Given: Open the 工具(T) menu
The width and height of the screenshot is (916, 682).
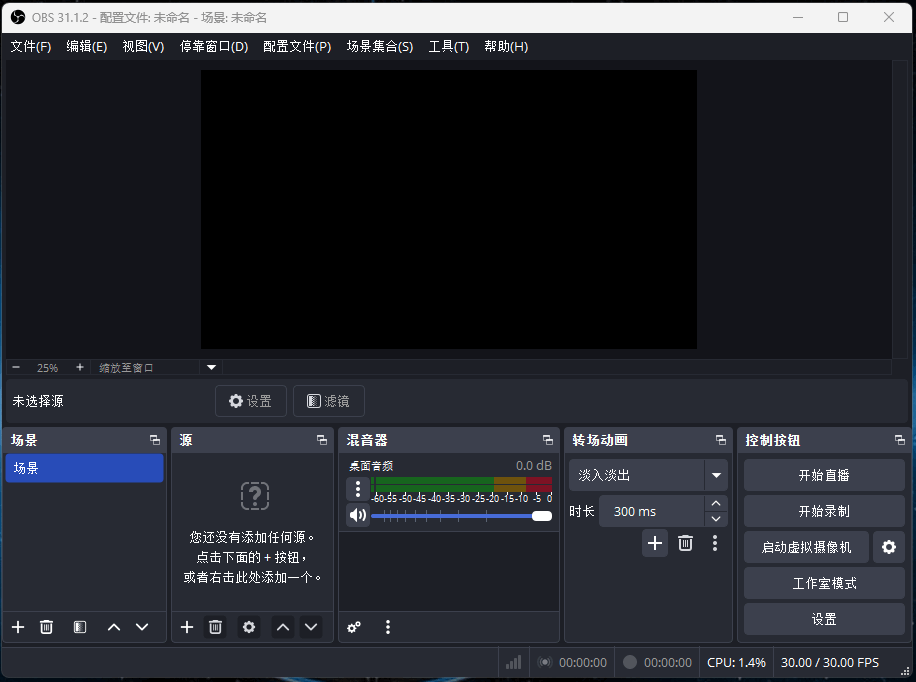Looking at the screenshot, I should [x=449, y=47].
